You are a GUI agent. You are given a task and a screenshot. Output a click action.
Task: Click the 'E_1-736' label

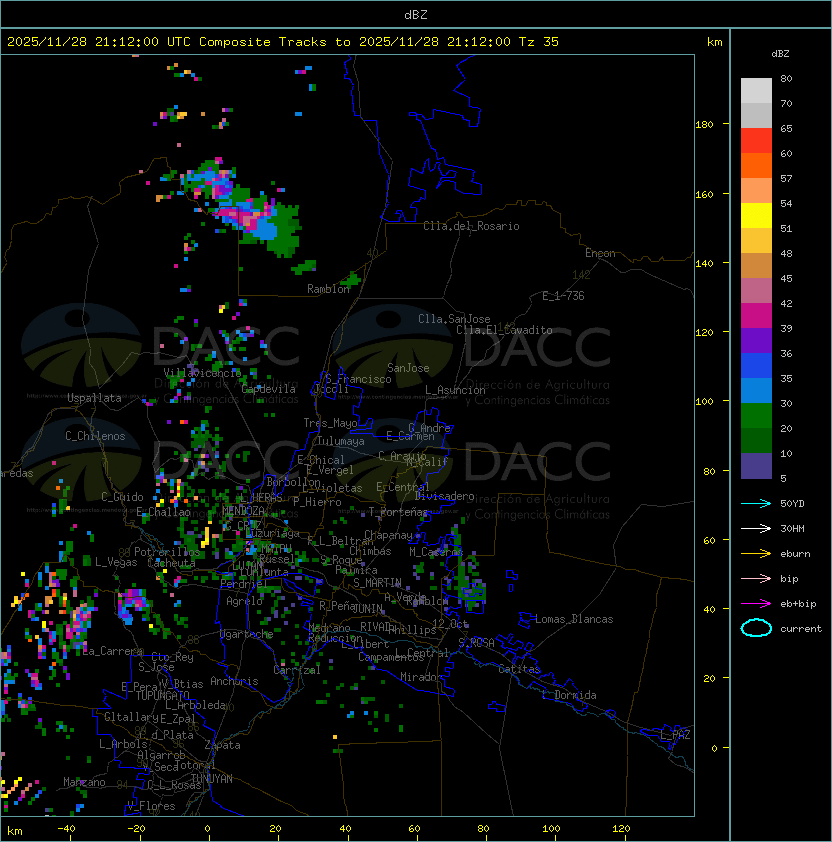click(563, 296)
